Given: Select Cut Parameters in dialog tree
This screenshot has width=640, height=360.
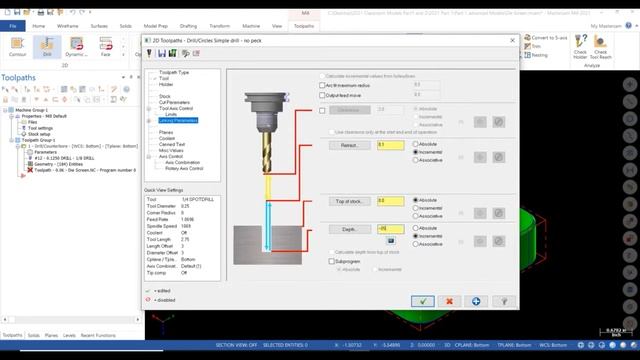Looking at the screenshot, I should pyautogui.click(x=174, y=102).
